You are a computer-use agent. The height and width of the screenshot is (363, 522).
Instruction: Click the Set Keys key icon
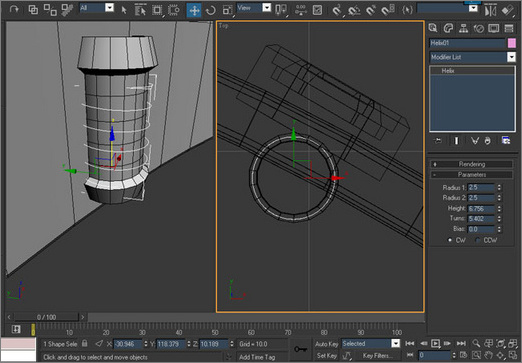tap(300, 349)
